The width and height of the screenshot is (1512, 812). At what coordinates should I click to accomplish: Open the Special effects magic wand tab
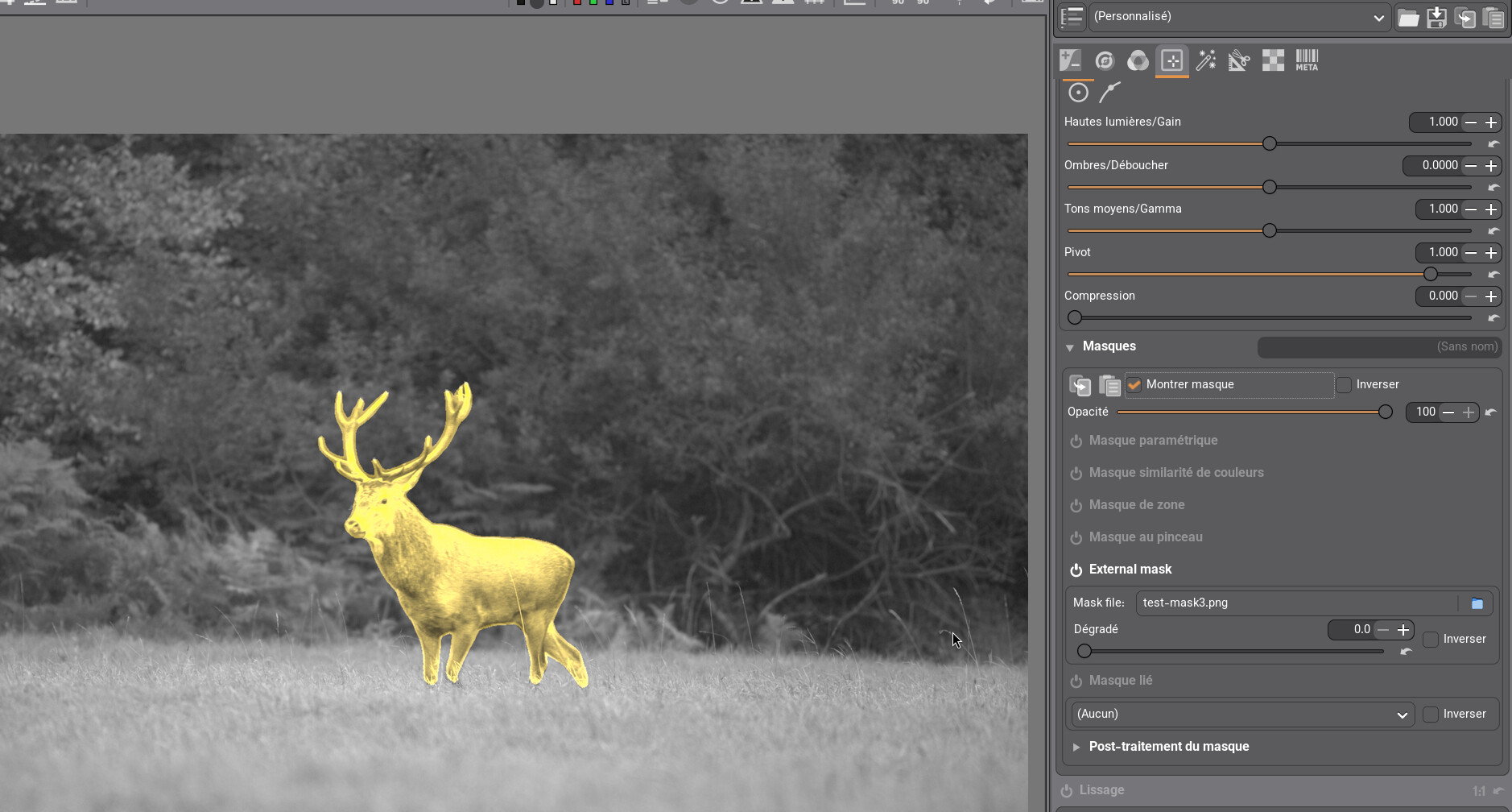pos(1205,60)
